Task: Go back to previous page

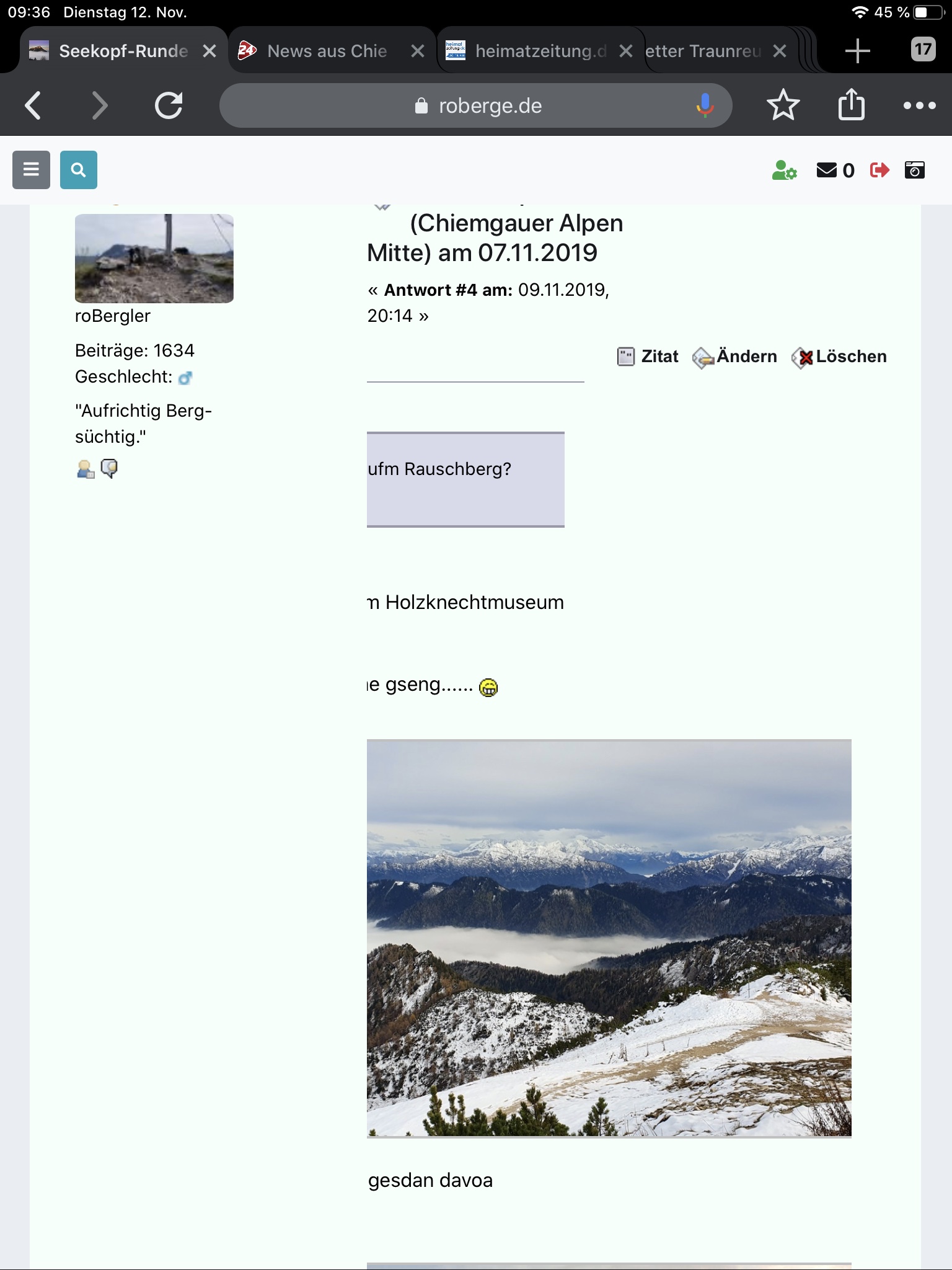Action: pyautogui.click(x=33, y=105)
